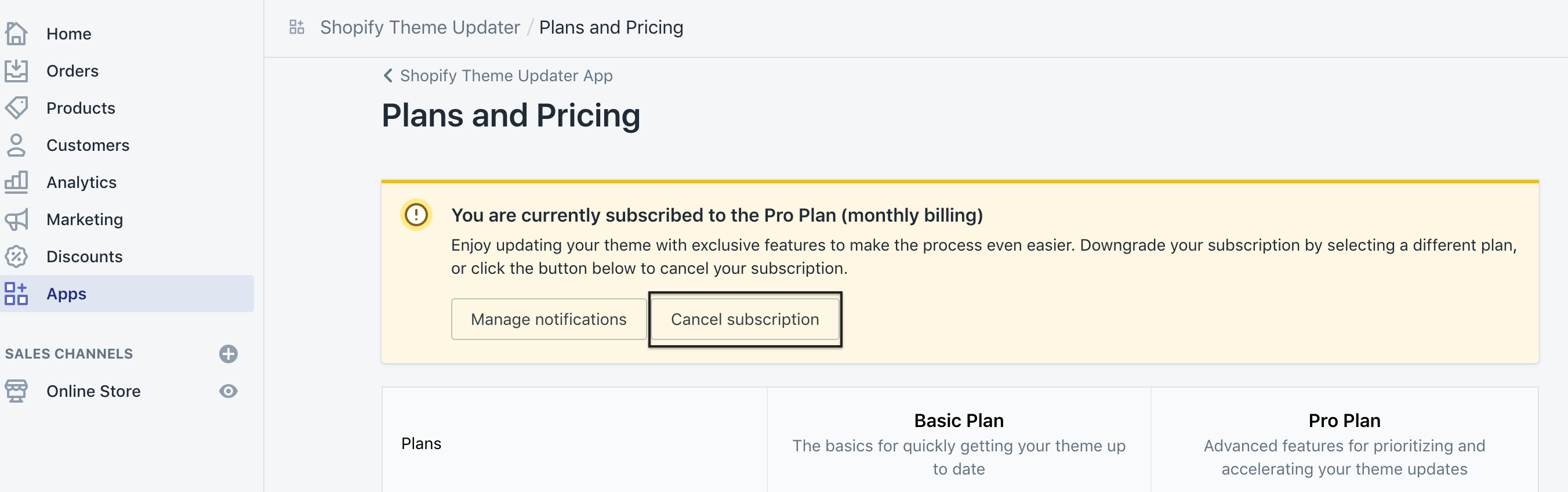Click the Shopify Theme Updater App back link
This screenshot has width=1568, height=492.
(x=506, y=75)
